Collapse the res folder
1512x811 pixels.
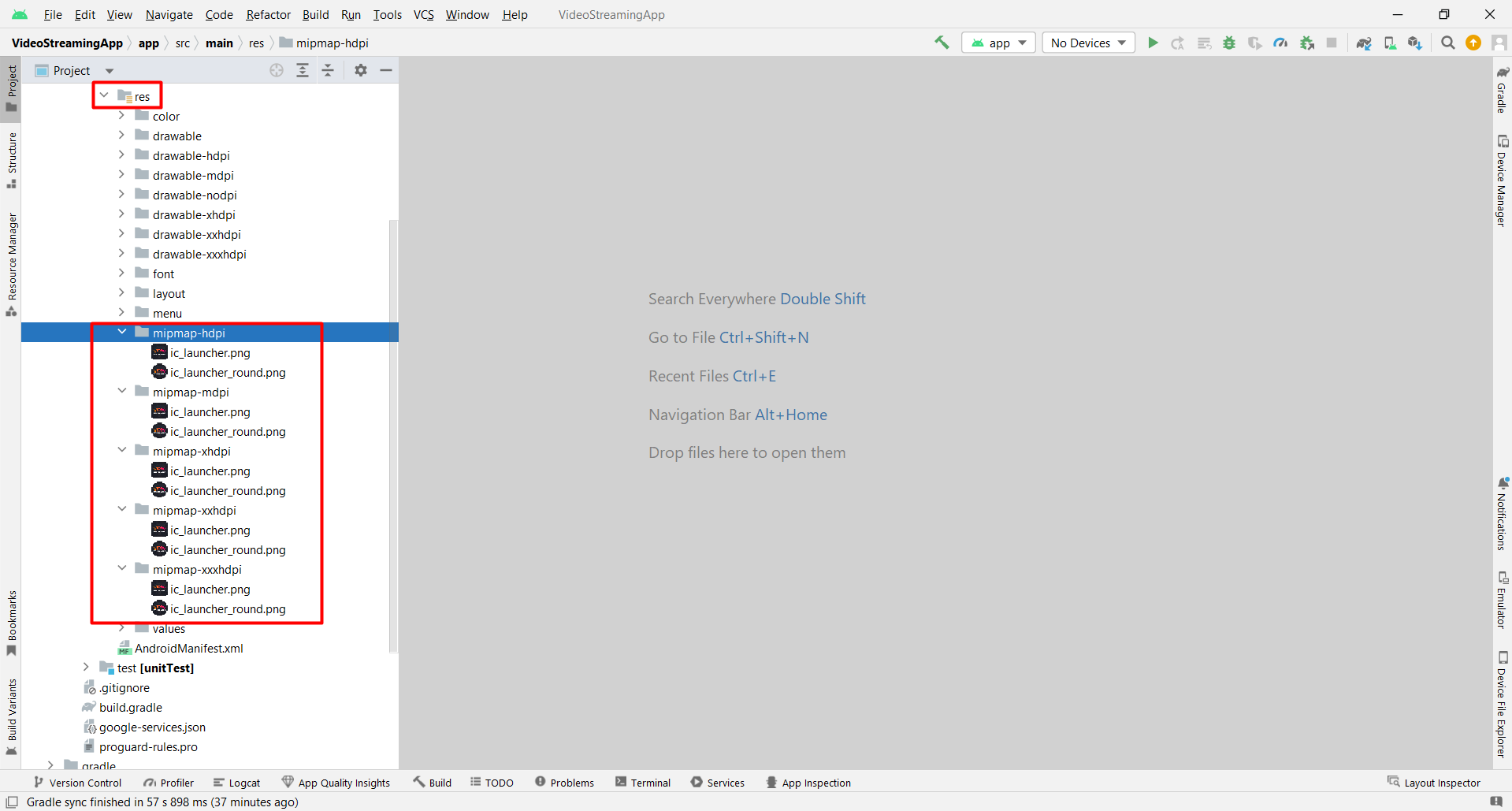coord(104,96)
